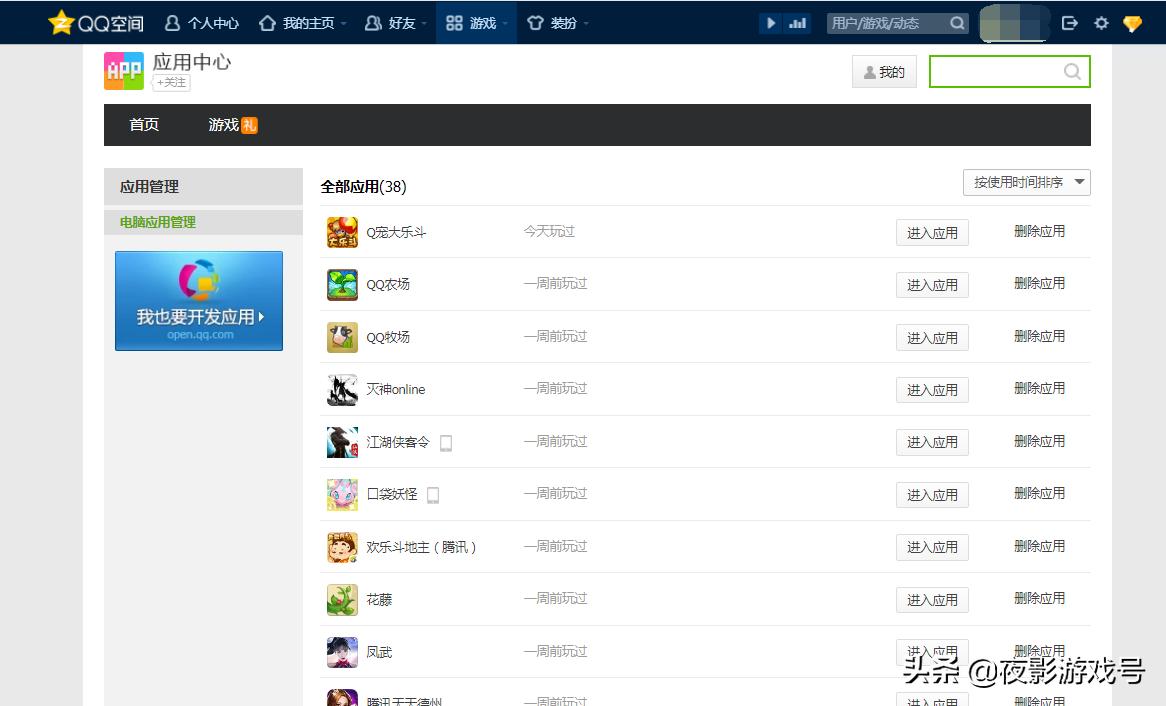Click 删除应用 for 灭神online

[x=1039, y=388]
